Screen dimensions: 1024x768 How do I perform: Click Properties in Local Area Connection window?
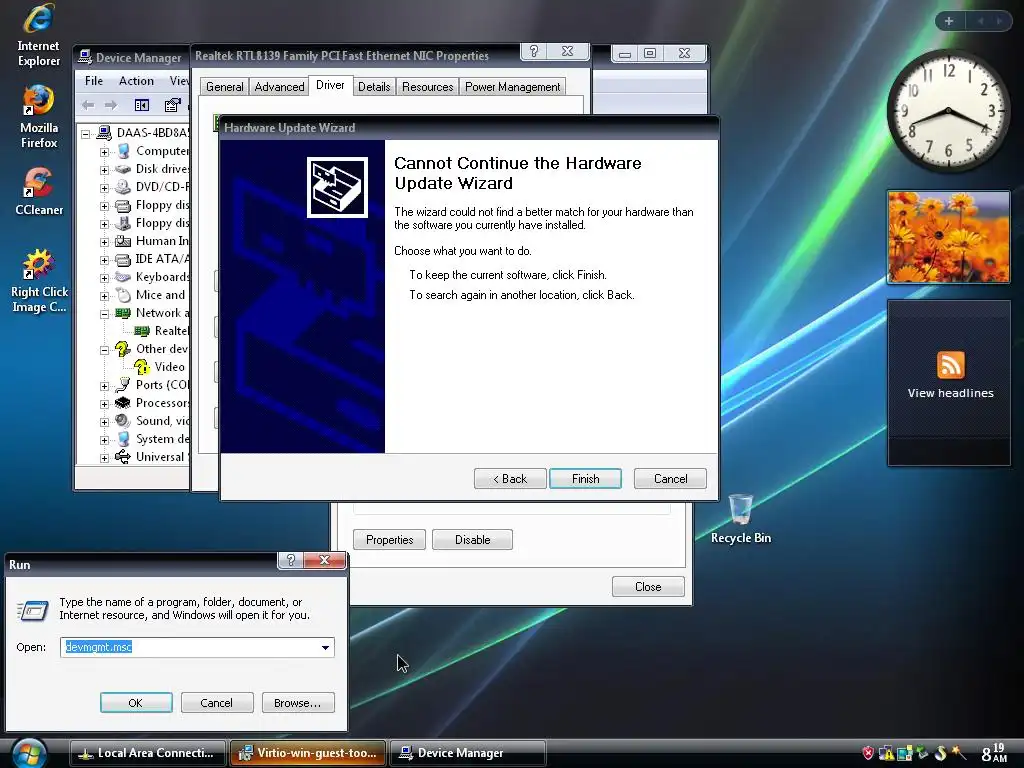389,540
